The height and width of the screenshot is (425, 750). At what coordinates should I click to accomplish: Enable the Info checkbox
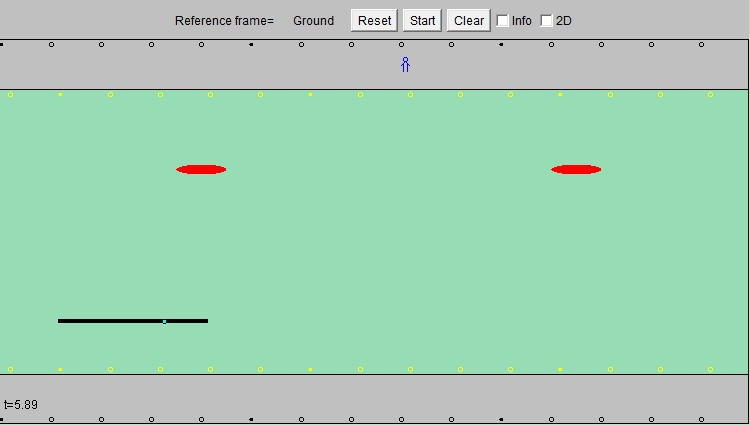coord(503,20)
